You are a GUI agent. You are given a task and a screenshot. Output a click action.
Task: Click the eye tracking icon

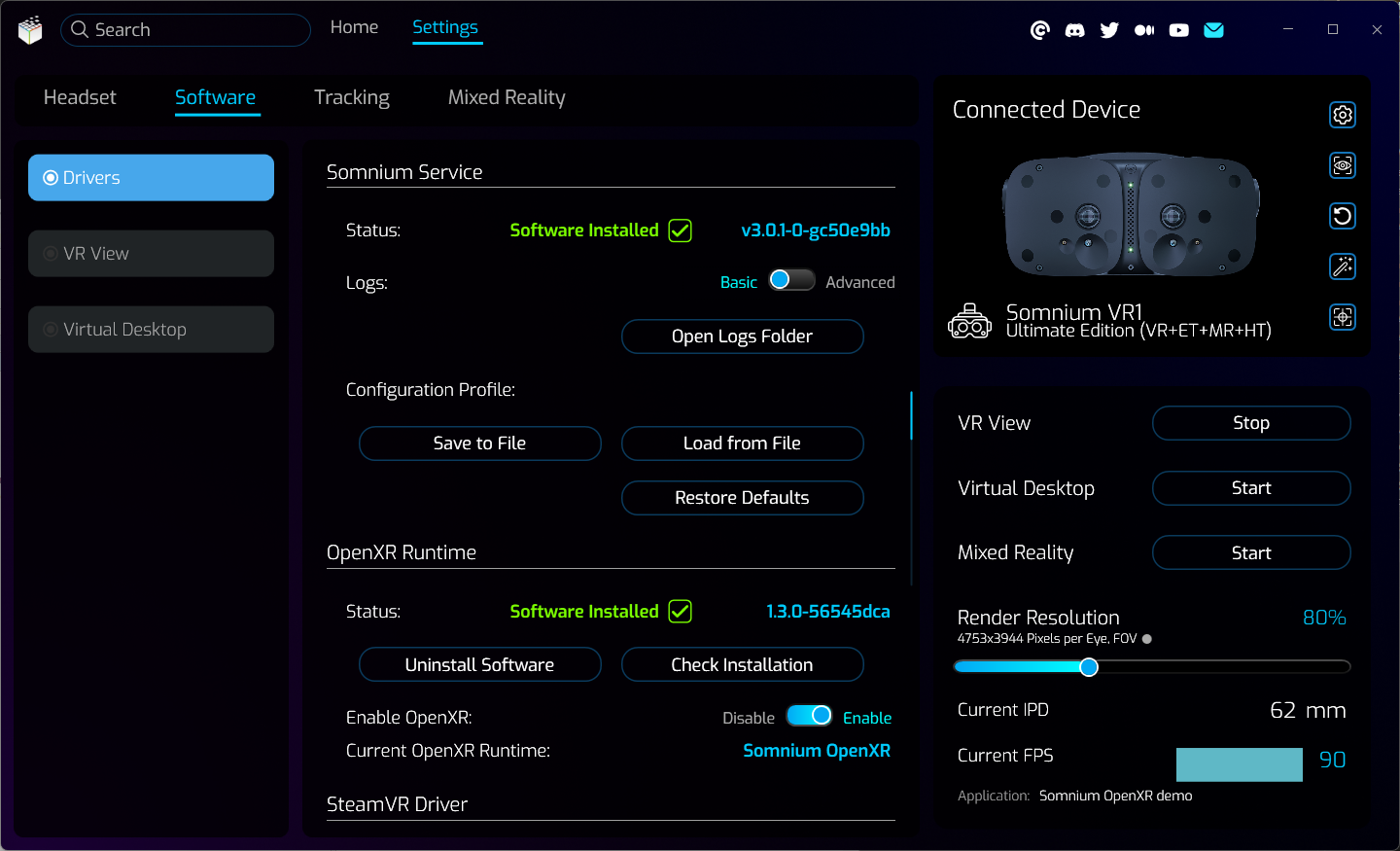pyautogui.click(x=1342, y=165)
